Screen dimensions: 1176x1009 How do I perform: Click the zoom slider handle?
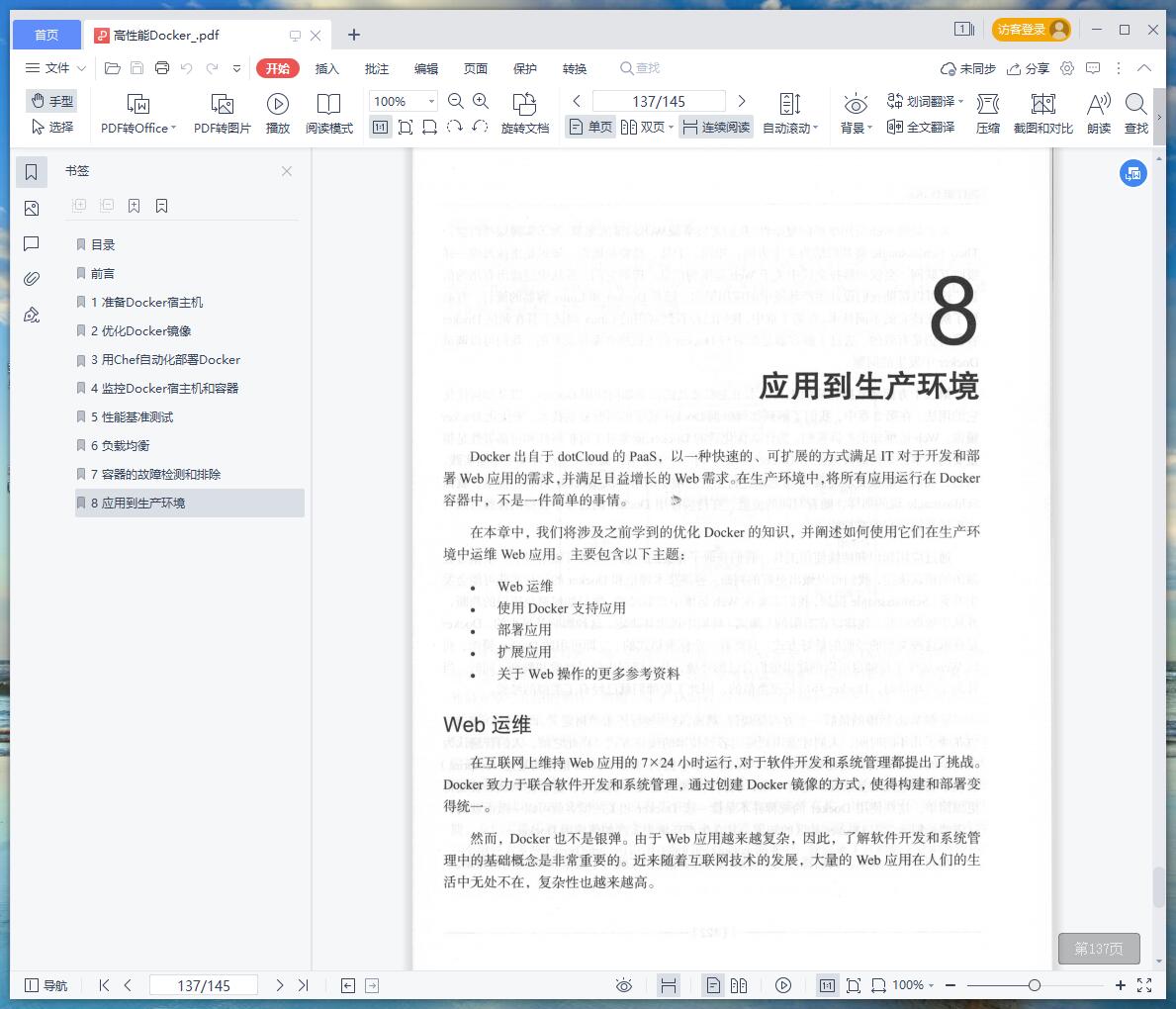pos(1035,985)
